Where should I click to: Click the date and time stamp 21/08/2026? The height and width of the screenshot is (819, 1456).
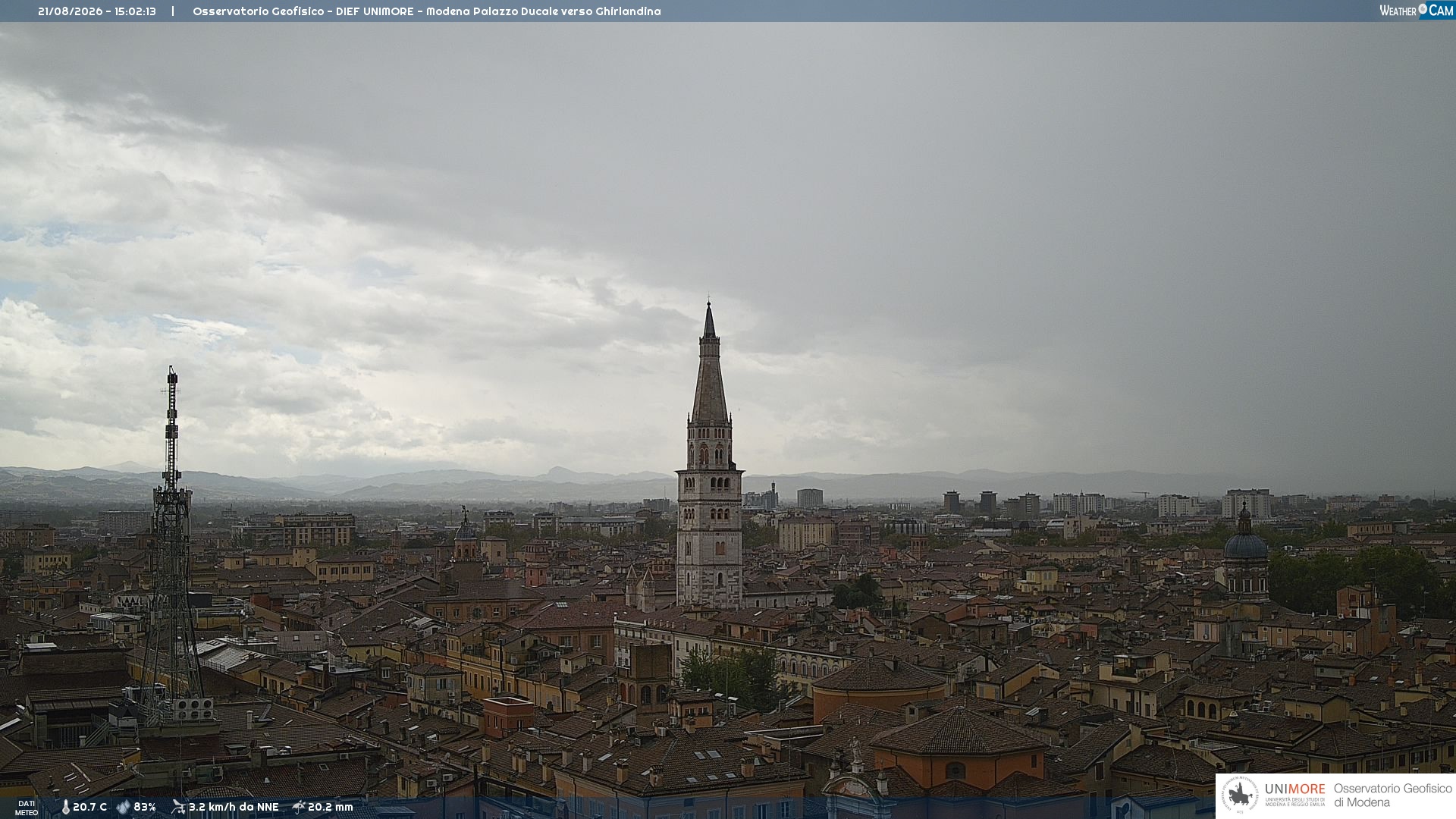point(97,11)
